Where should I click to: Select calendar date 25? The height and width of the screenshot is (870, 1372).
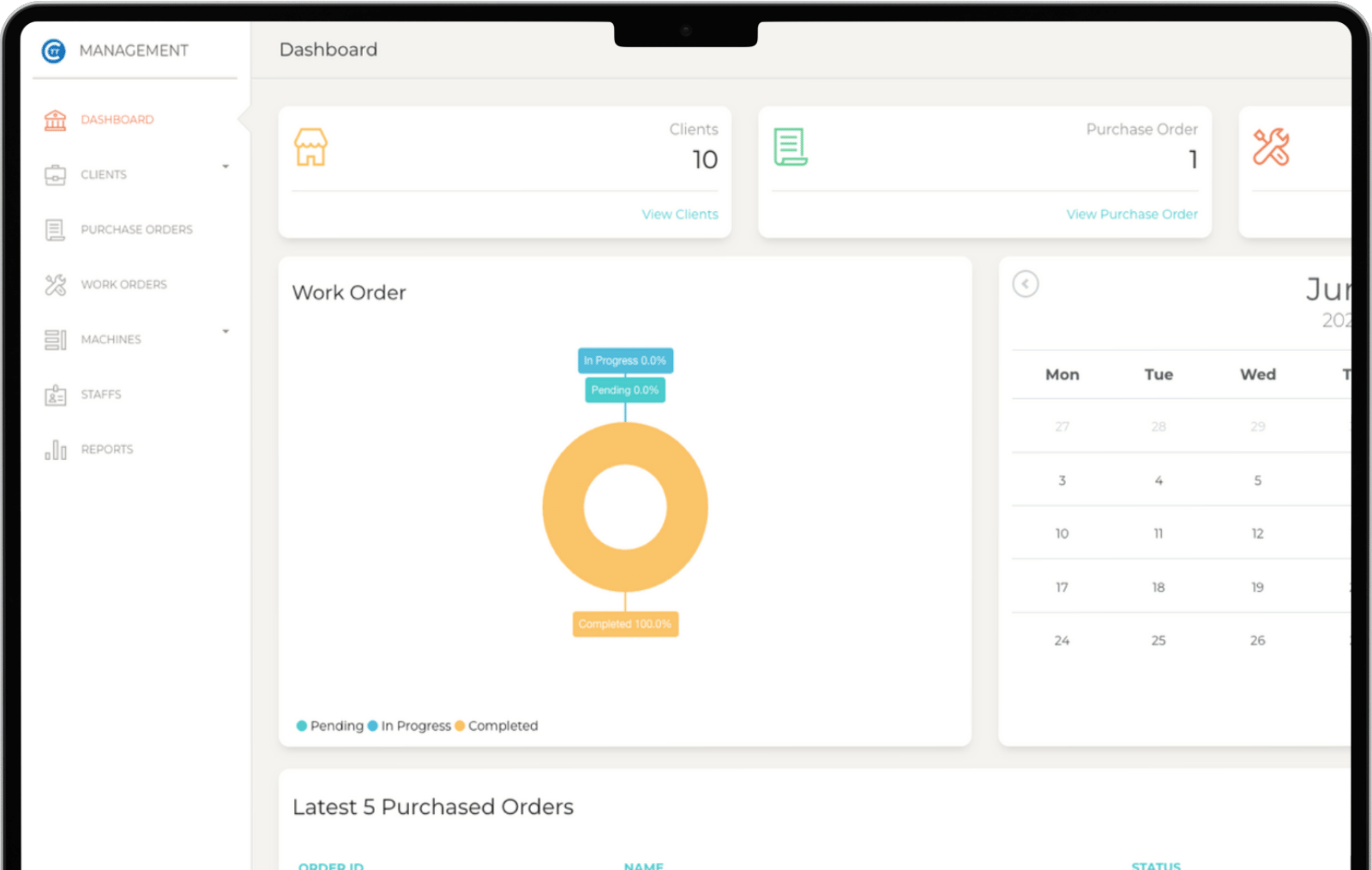[x=1158, y=641]
